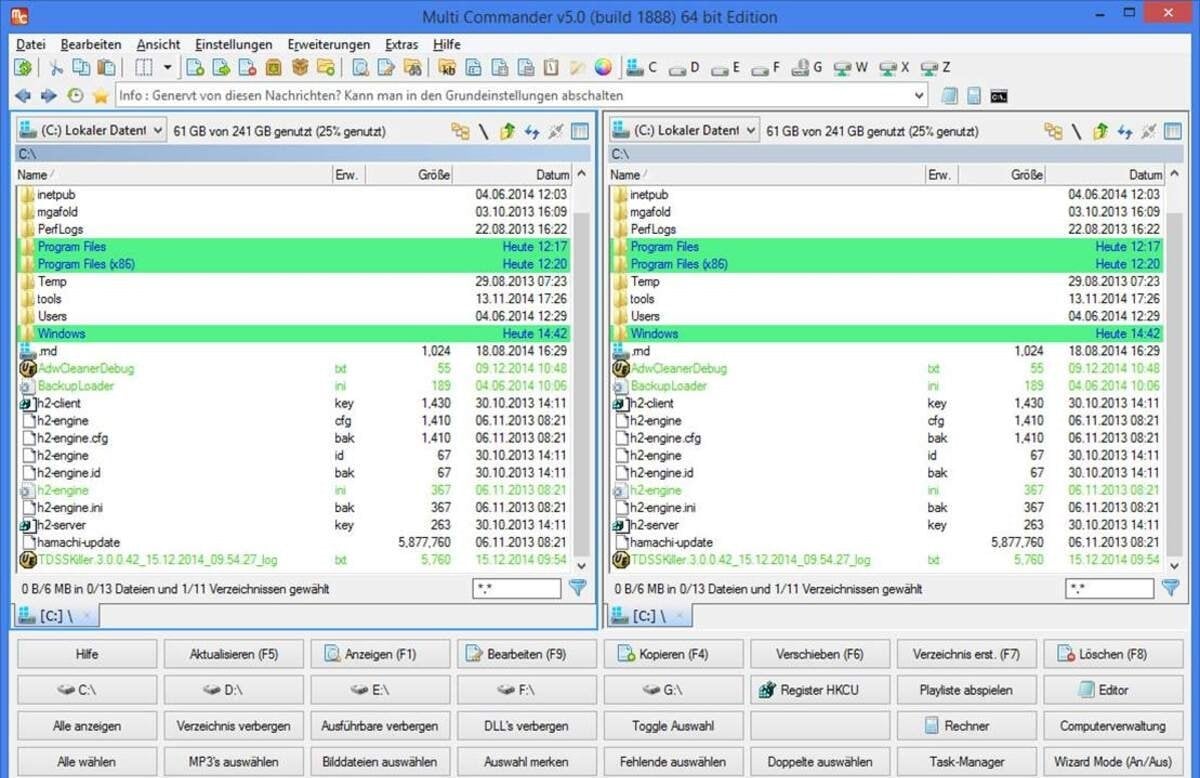
Task: Click the swap panels arrows icon in the right panel
Action: click(x=1125, y=131)
